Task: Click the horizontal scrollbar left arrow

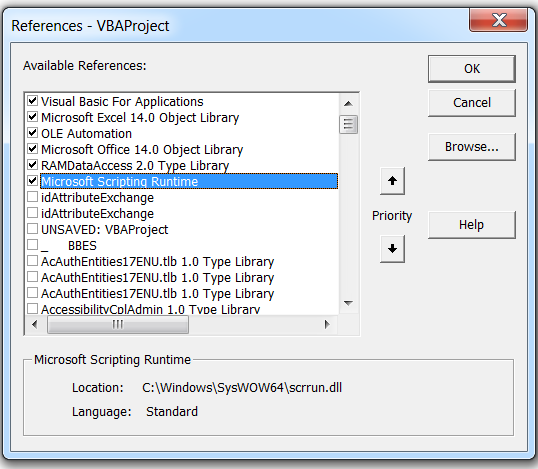Action: coord(34,324)
